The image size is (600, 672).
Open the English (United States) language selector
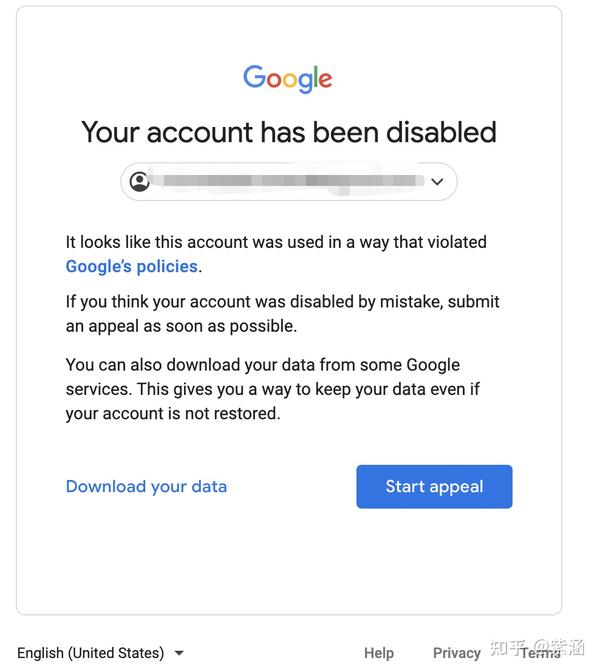click(91, 653)
